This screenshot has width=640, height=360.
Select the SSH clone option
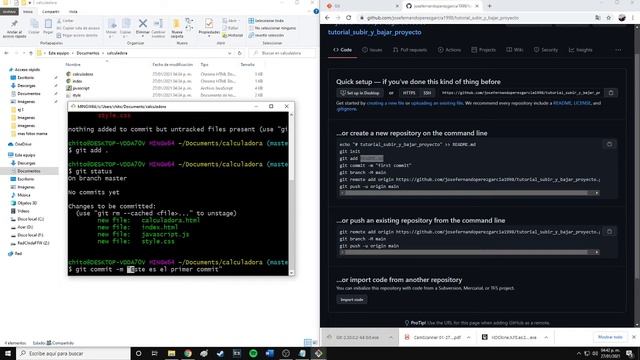pyautogui.click(x=427, y=93)
